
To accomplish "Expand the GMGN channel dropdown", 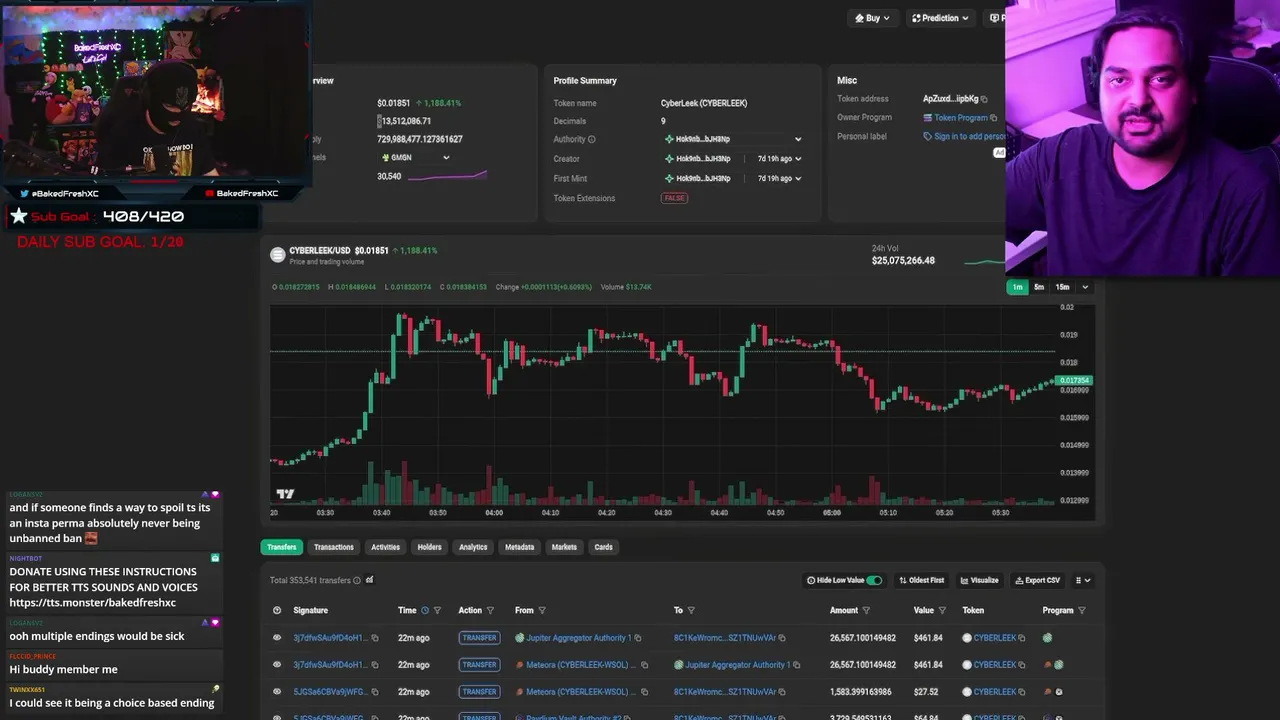I will pos(446,158).
